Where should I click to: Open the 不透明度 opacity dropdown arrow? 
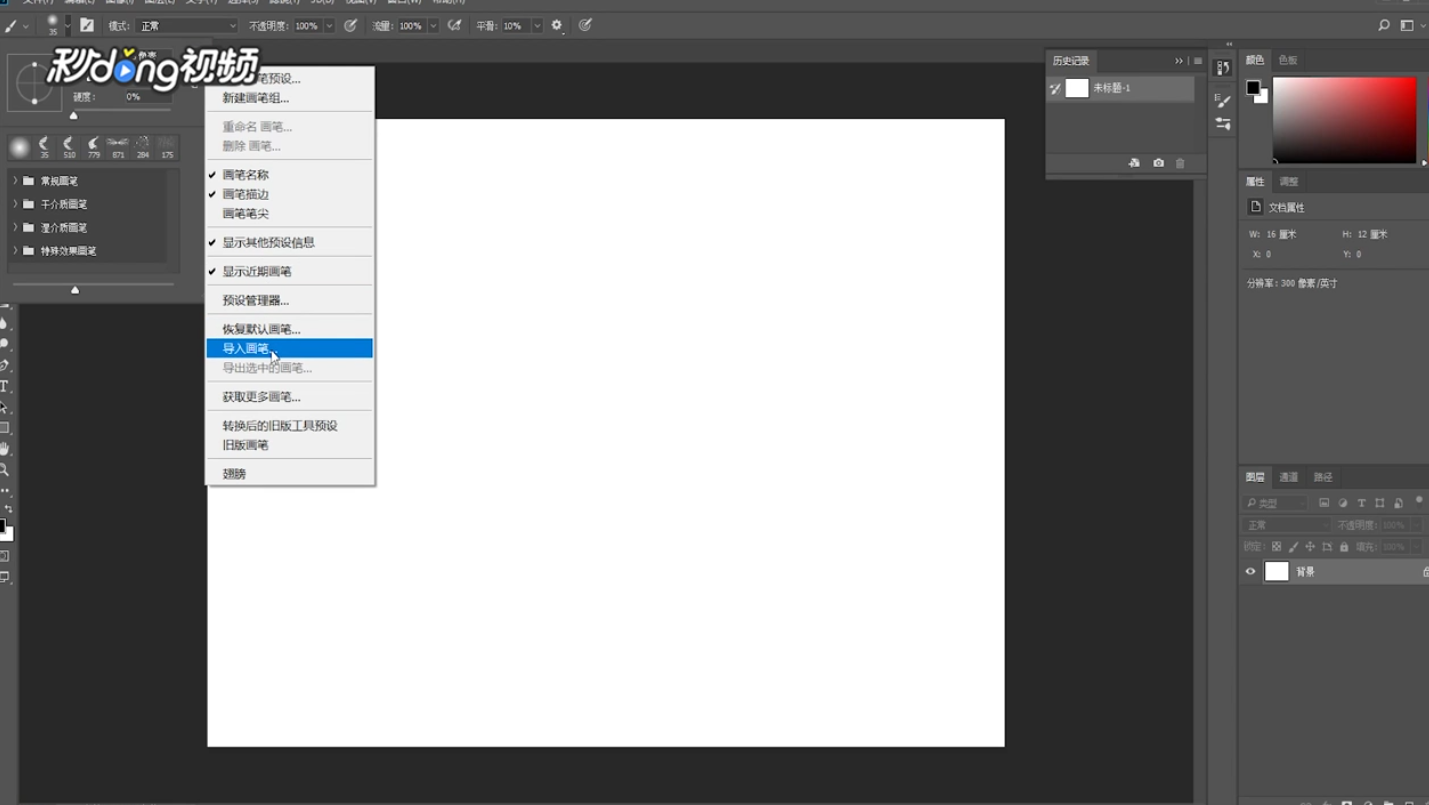(x=329, y=26)
